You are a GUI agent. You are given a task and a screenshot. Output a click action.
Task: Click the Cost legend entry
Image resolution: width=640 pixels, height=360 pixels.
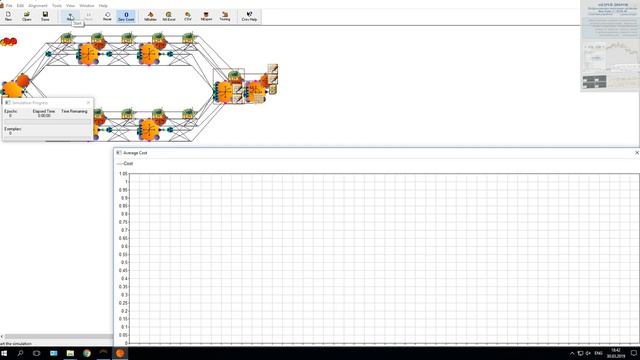click(125, 163)
